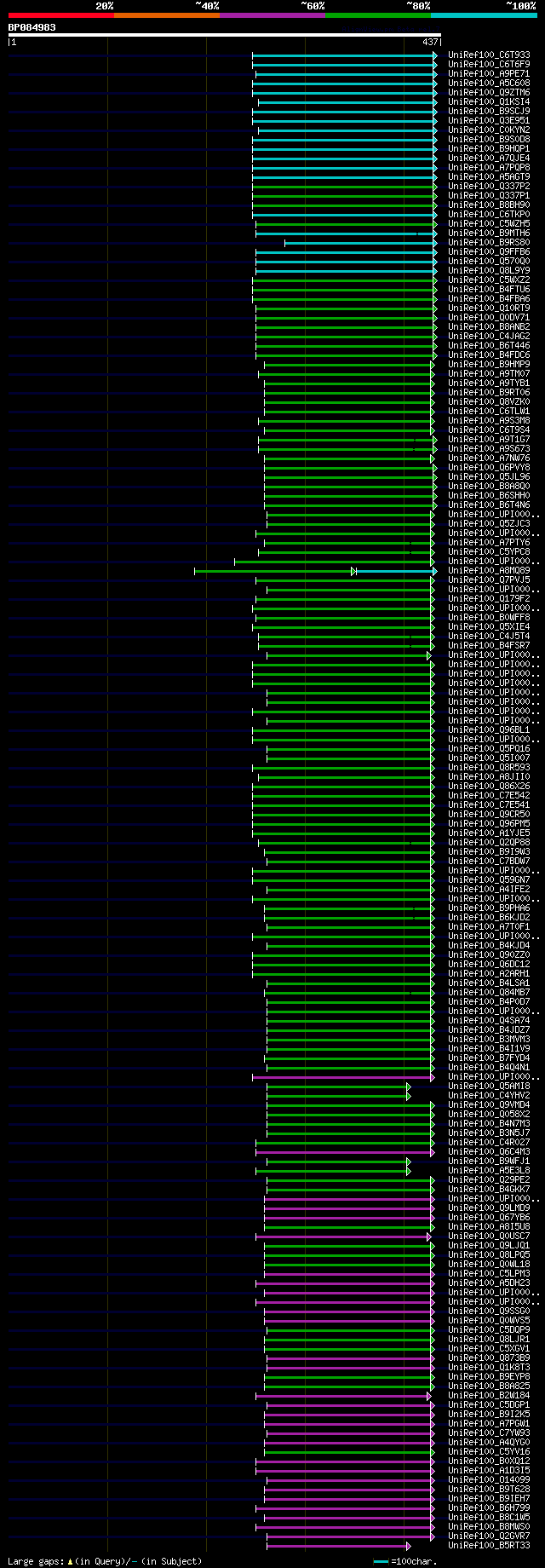Viewport: 545px width, 1568px height.
Task: Select UniRef100_A7QJE4 label
Action: point(489,159)
